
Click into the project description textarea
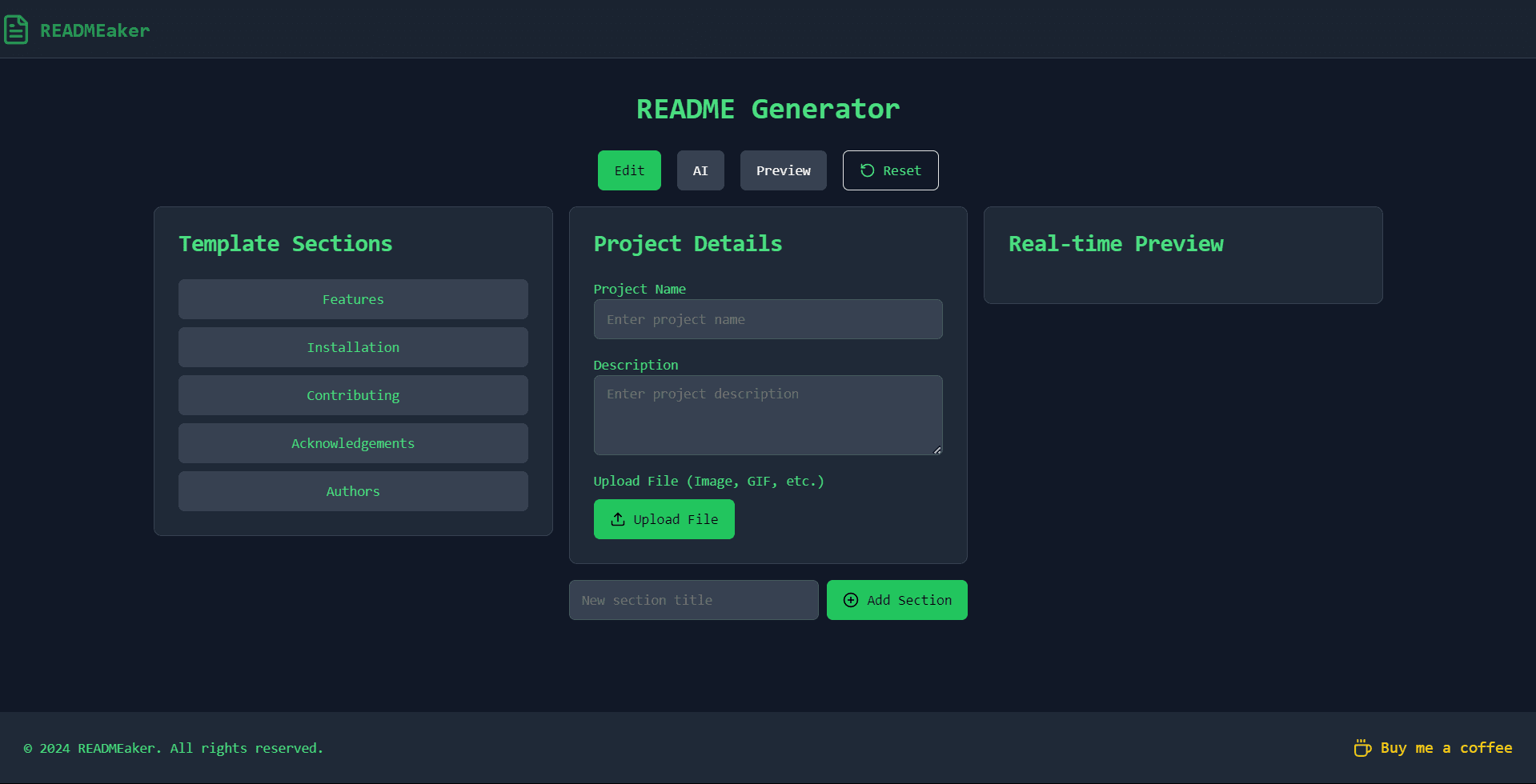pyautogui.click(x=768, y=415)
